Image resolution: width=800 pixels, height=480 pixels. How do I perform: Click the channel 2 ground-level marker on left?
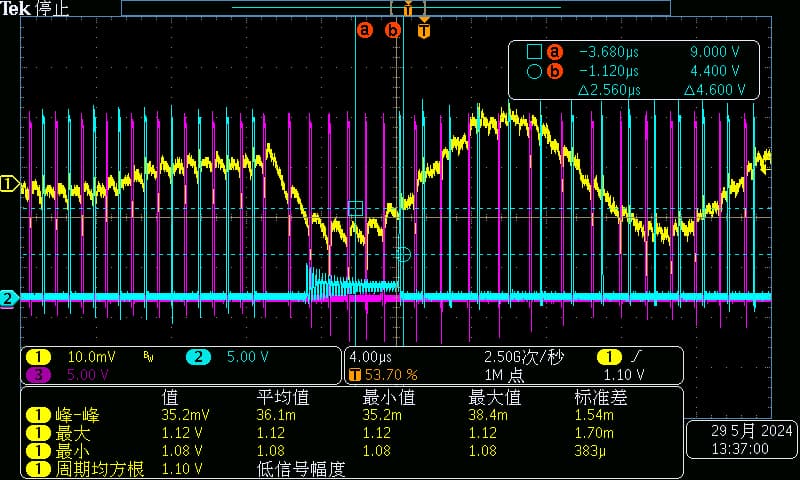point(9,298)
